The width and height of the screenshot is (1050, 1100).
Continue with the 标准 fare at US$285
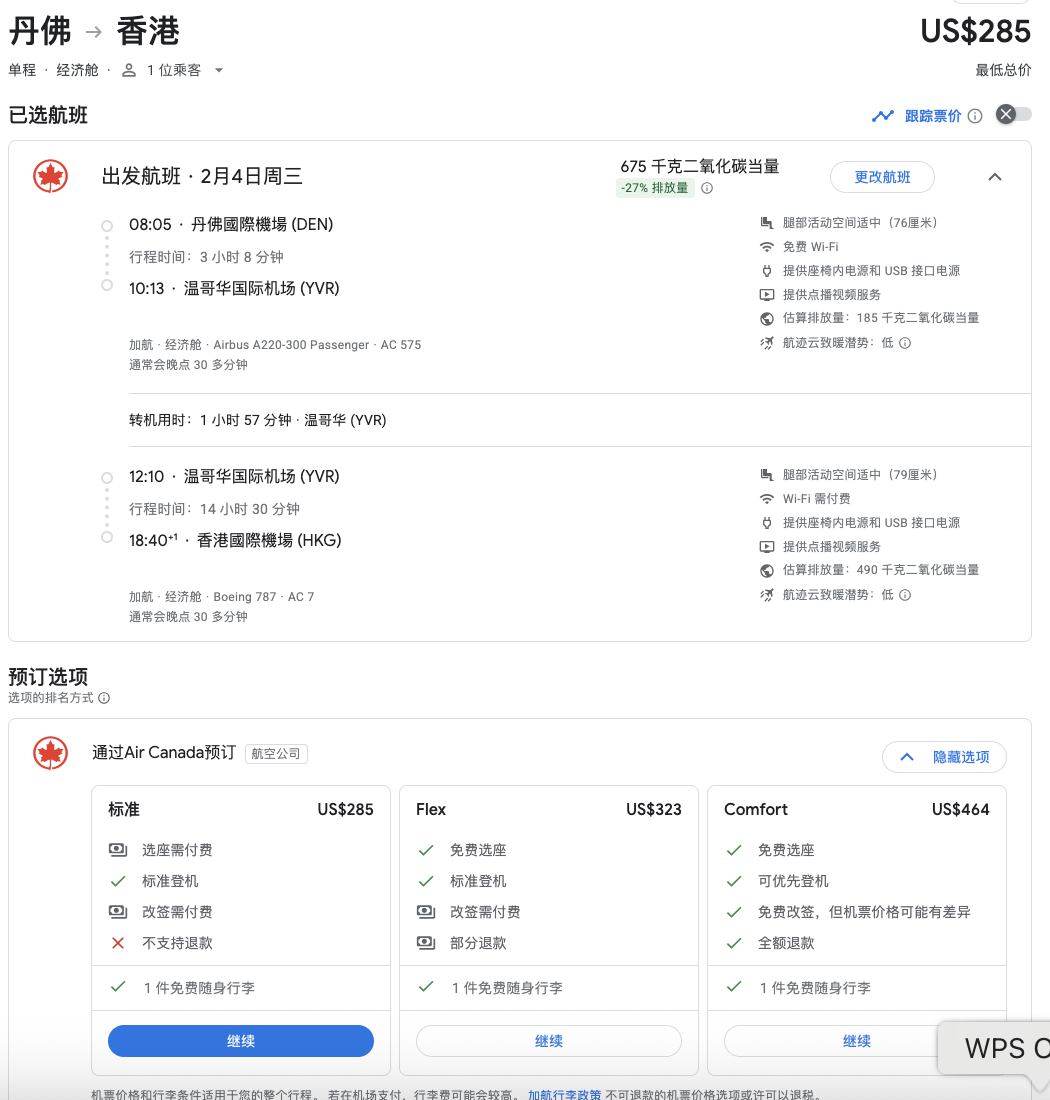(241, 1041)
